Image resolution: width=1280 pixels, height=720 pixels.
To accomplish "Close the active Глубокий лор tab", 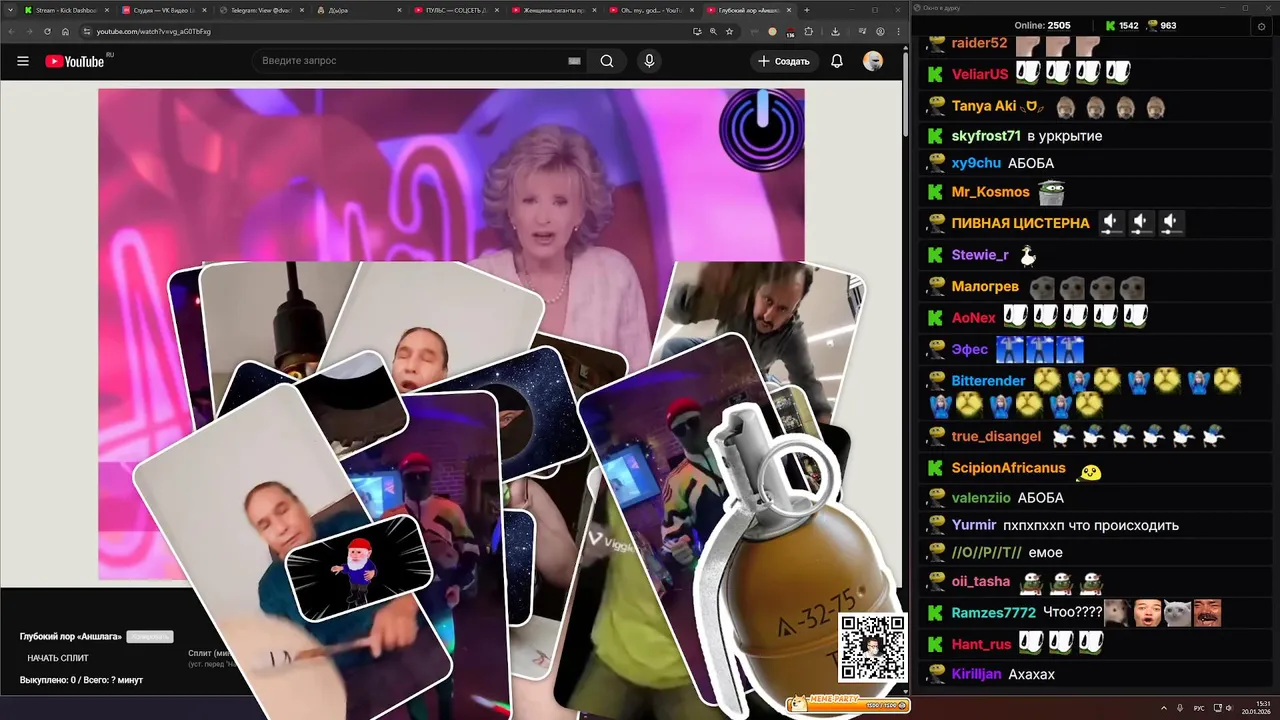I will (788, 10).
